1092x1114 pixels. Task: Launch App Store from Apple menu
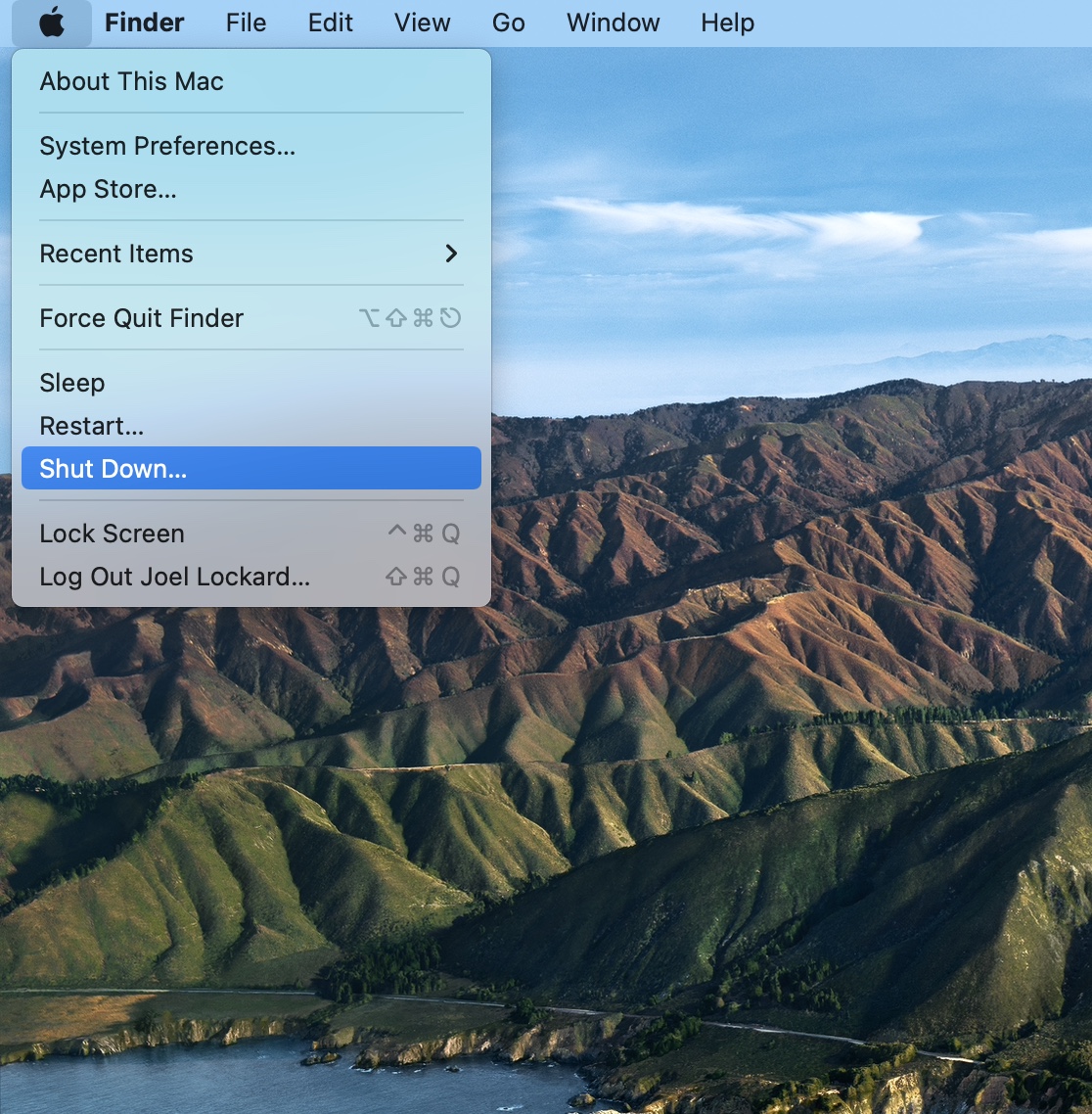click(251, 189)
